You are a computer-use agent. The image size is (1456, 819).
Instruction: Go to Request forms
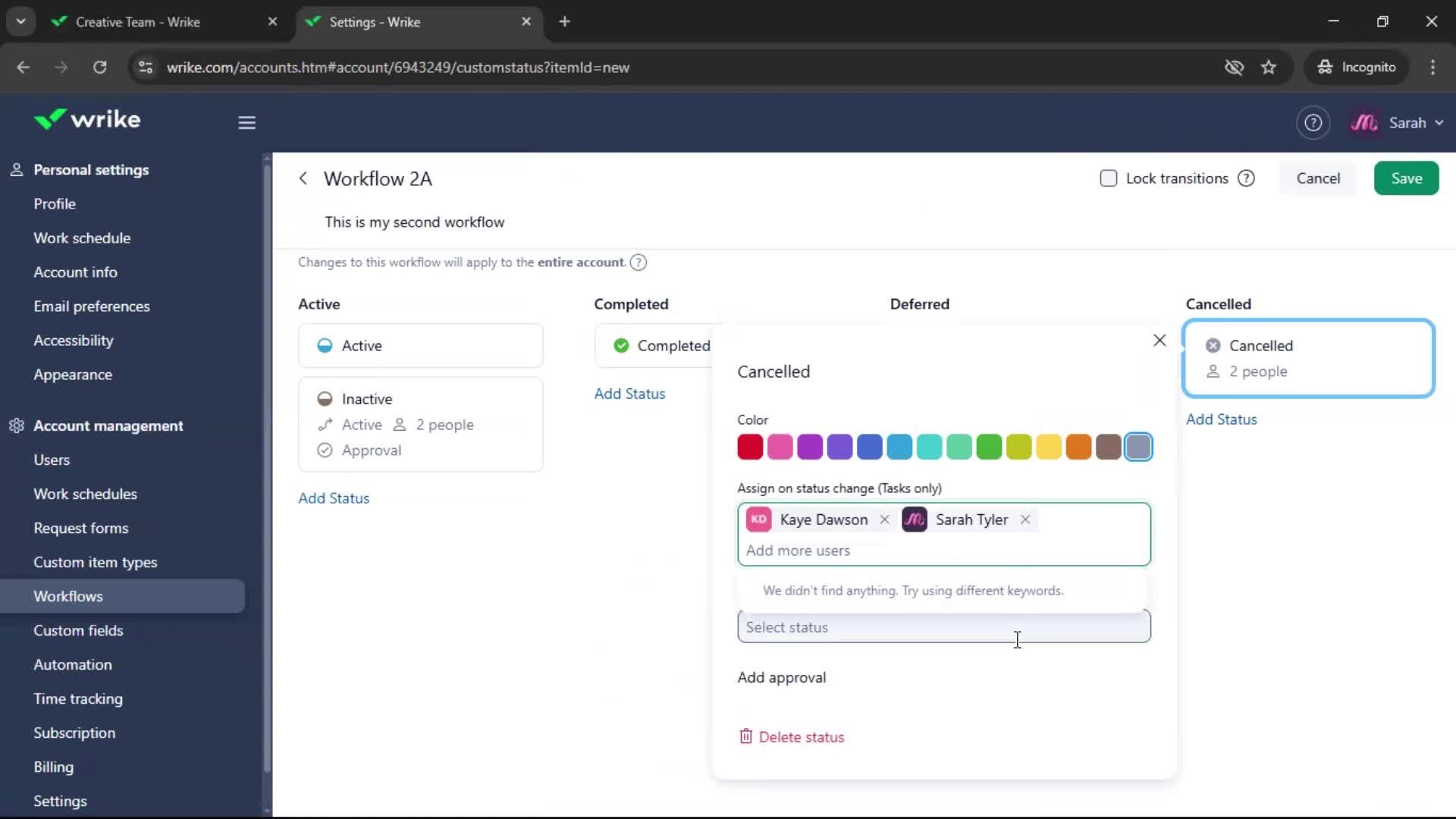[x=81, y=529]
